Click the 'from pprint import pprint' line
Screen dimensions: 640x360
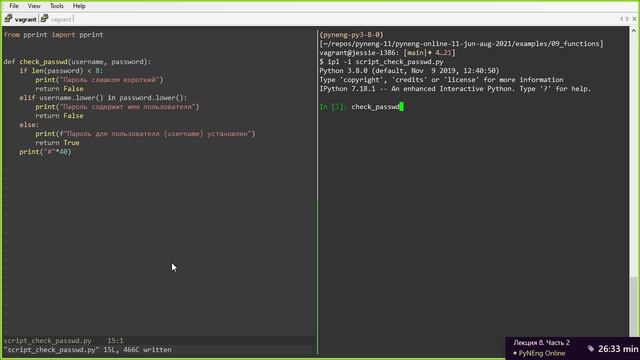53,35
